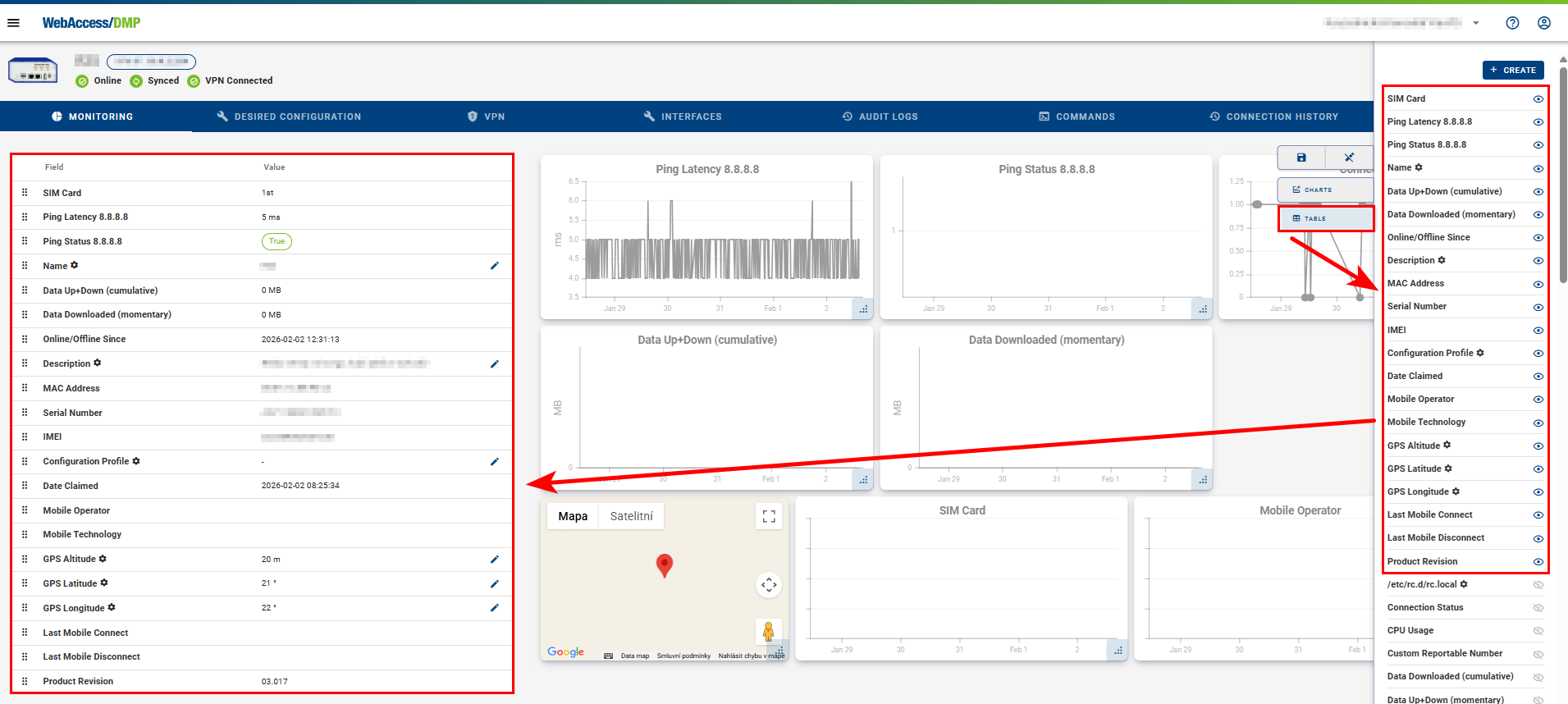
Task: Click resize handle on Ping Latency chart
Action: click(863, 309)
